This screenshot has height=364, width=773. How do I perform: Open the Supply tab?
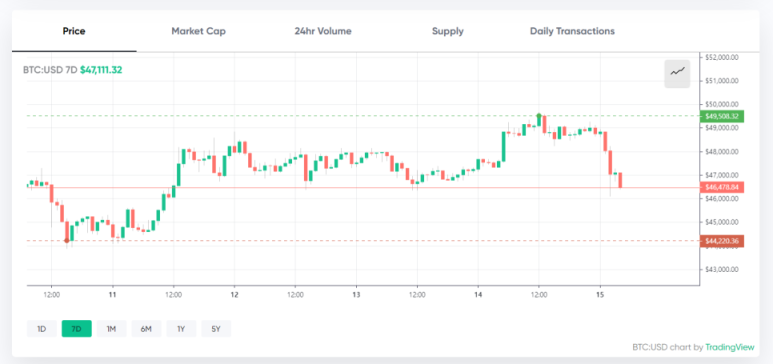click(448, 31)
